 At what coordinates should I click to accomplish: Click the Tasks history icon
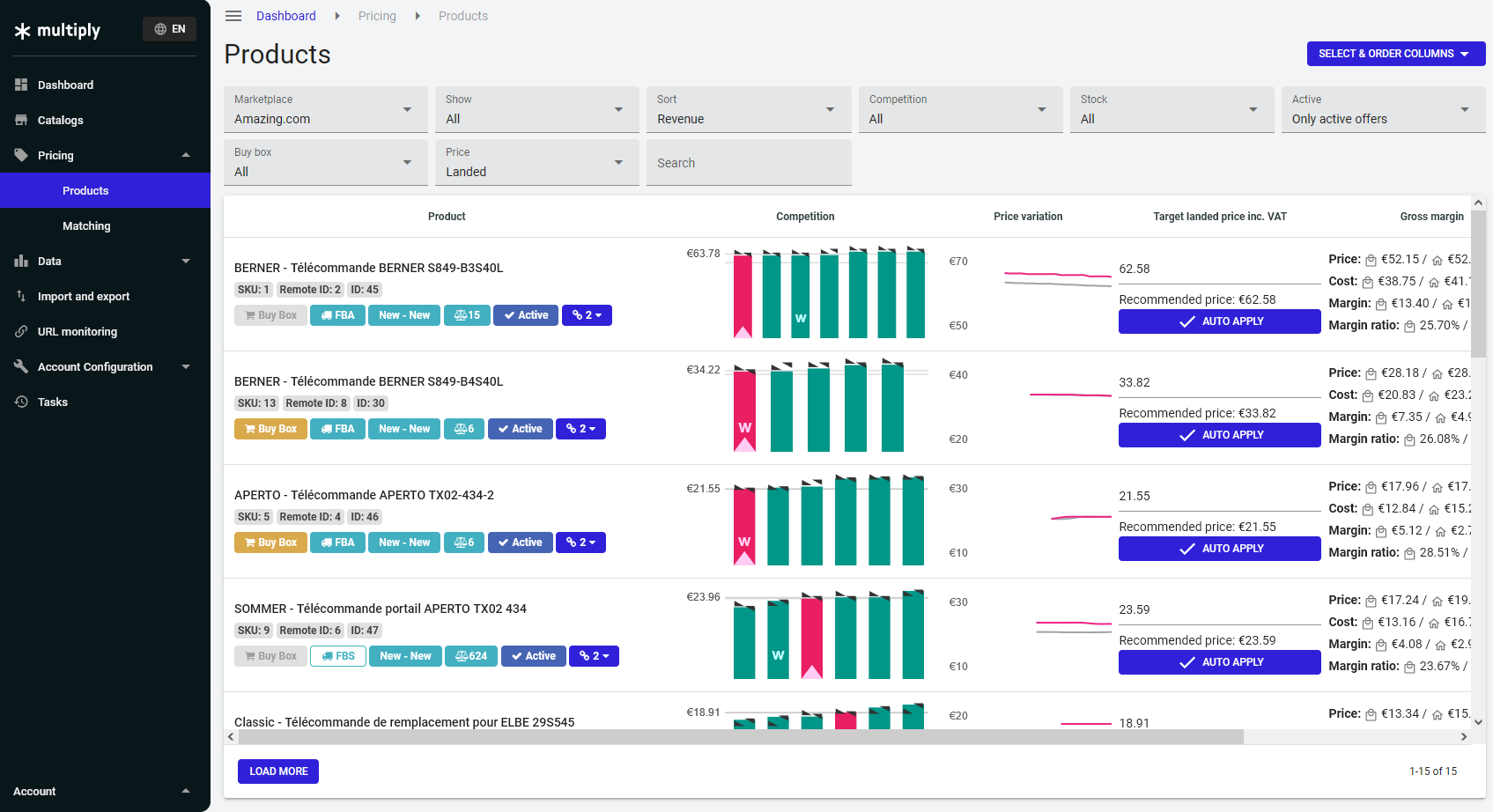[21, 402]
